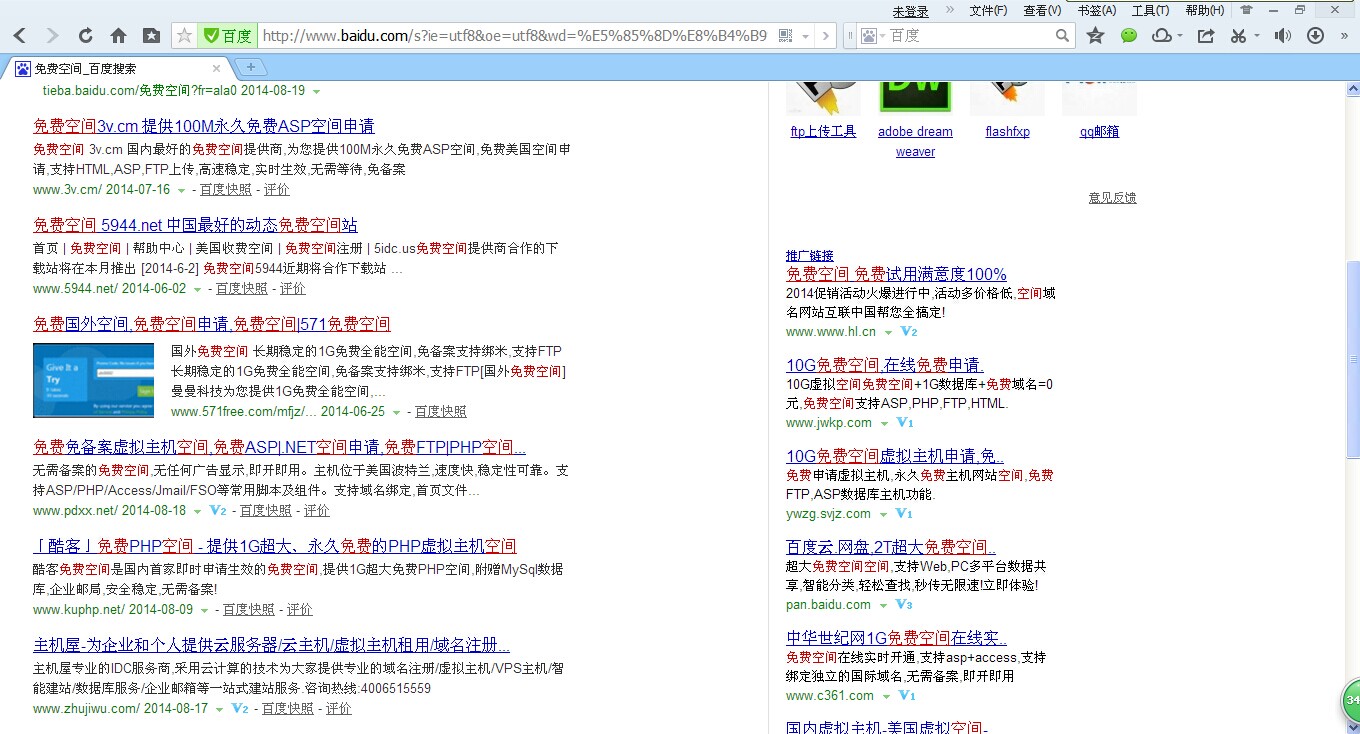Open the 书签(A) menu
Image resolution: width=1360 pixels, height=734 pixels.
pyautogui.click(x=1097, y=10)
